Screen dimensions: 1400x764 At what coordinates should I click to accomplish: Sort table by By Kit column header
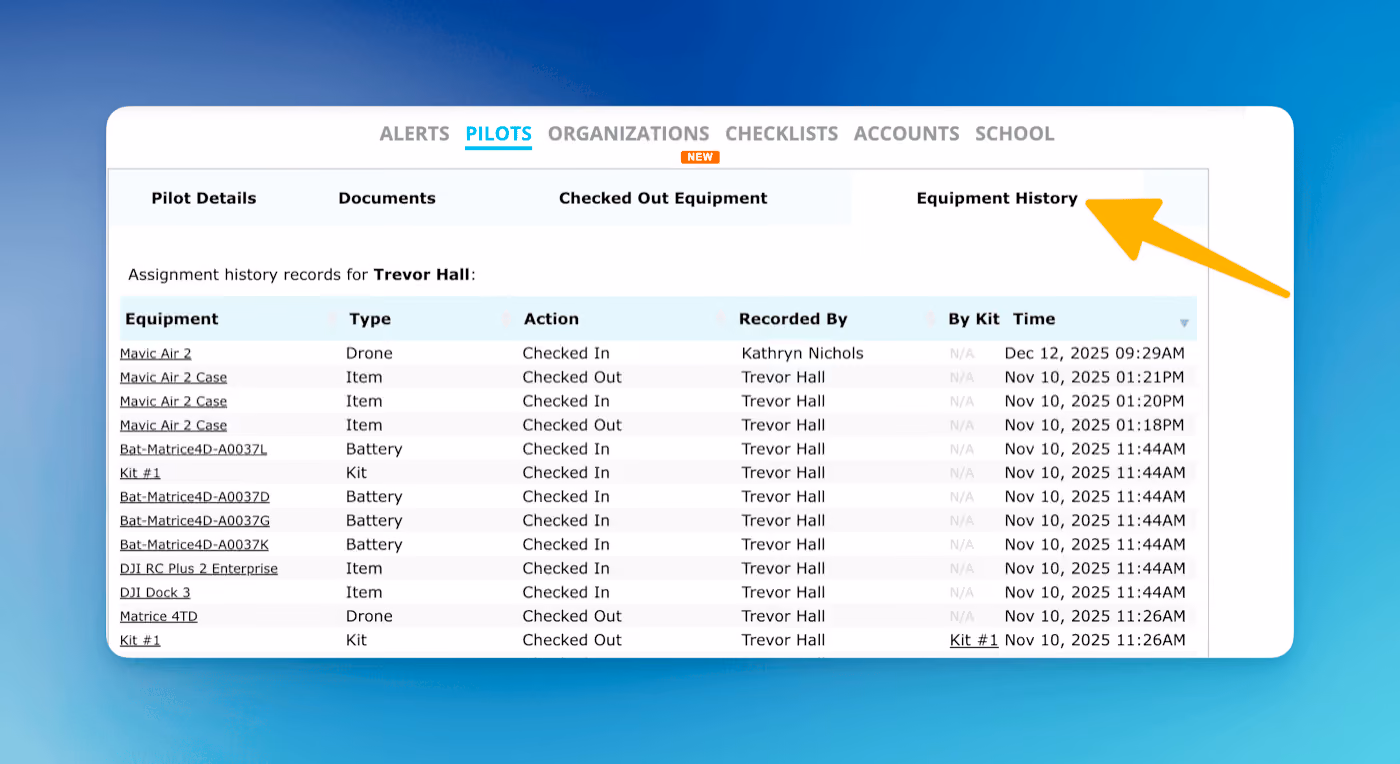pyautogui.click(x=974, y=319)
